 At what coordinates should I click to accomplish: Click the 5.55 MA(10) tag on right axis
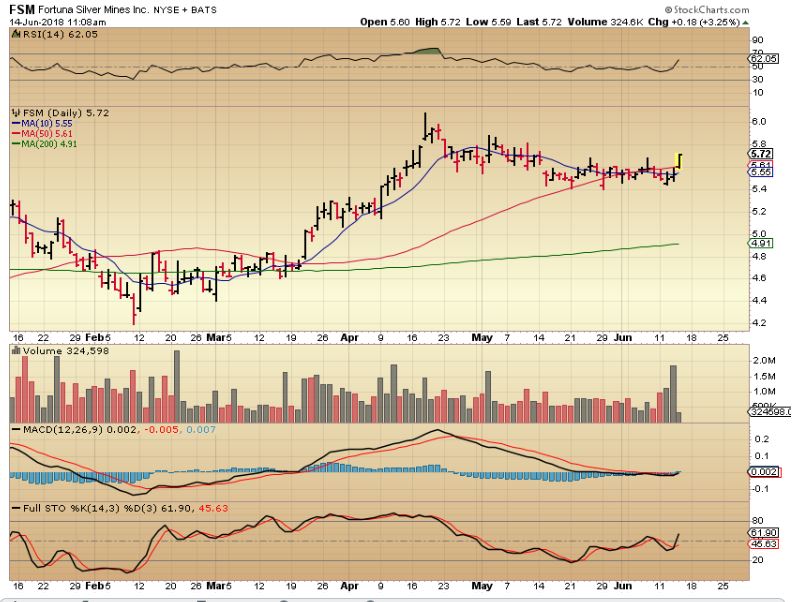[761, 172]
